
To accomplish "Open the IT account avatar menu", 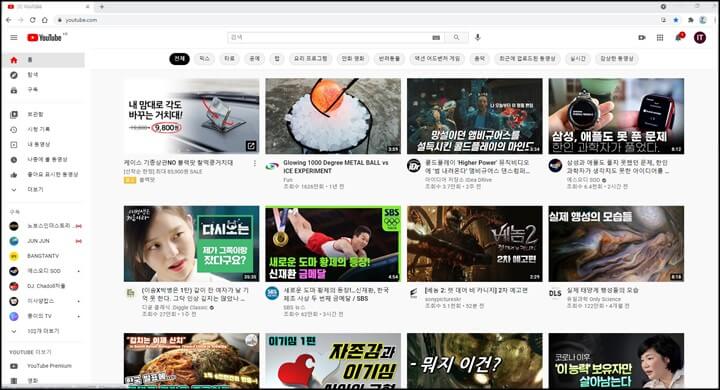I will (x=700, y=38).
